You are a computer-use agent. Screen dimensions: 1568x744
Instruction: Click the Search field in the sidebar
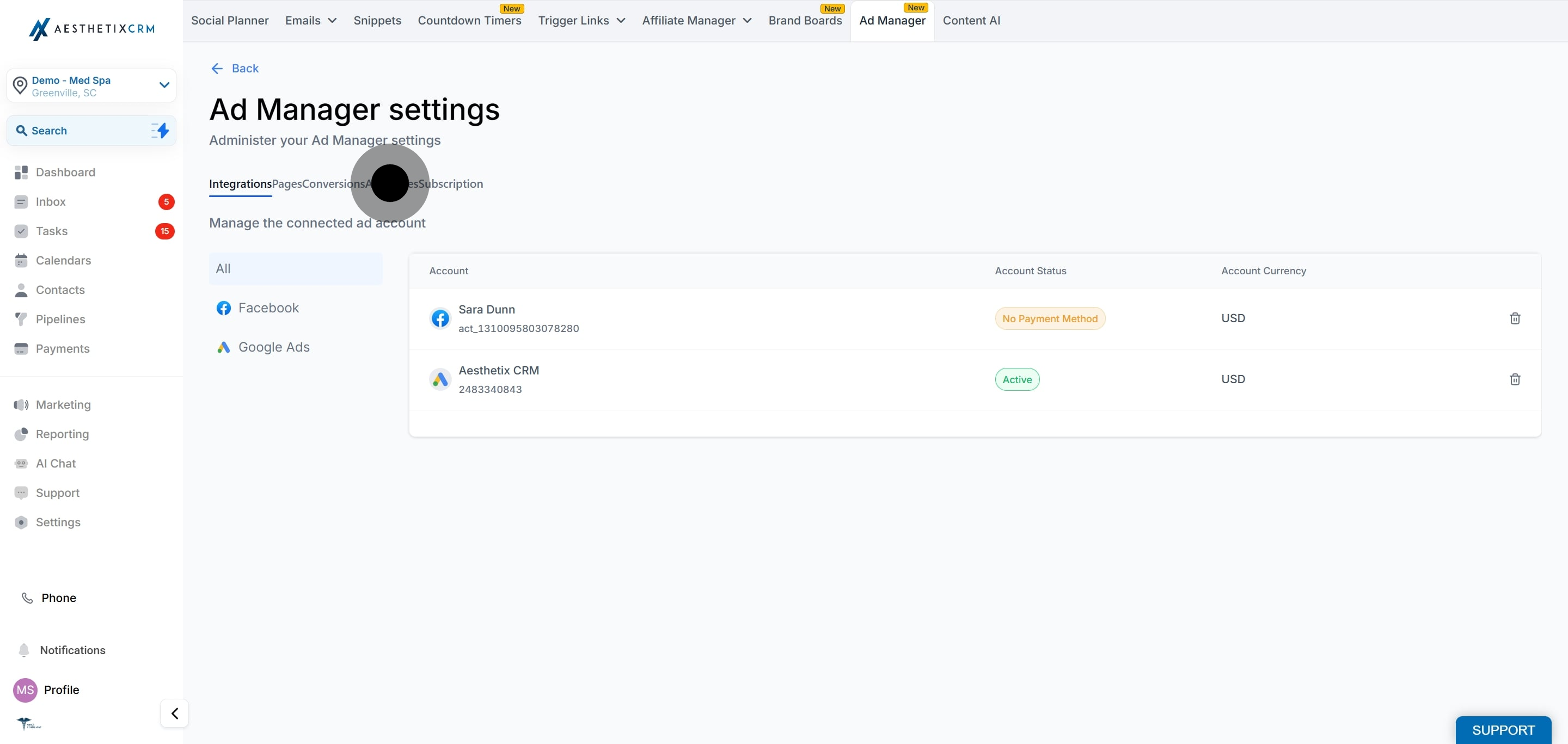(x=79, y=130)
